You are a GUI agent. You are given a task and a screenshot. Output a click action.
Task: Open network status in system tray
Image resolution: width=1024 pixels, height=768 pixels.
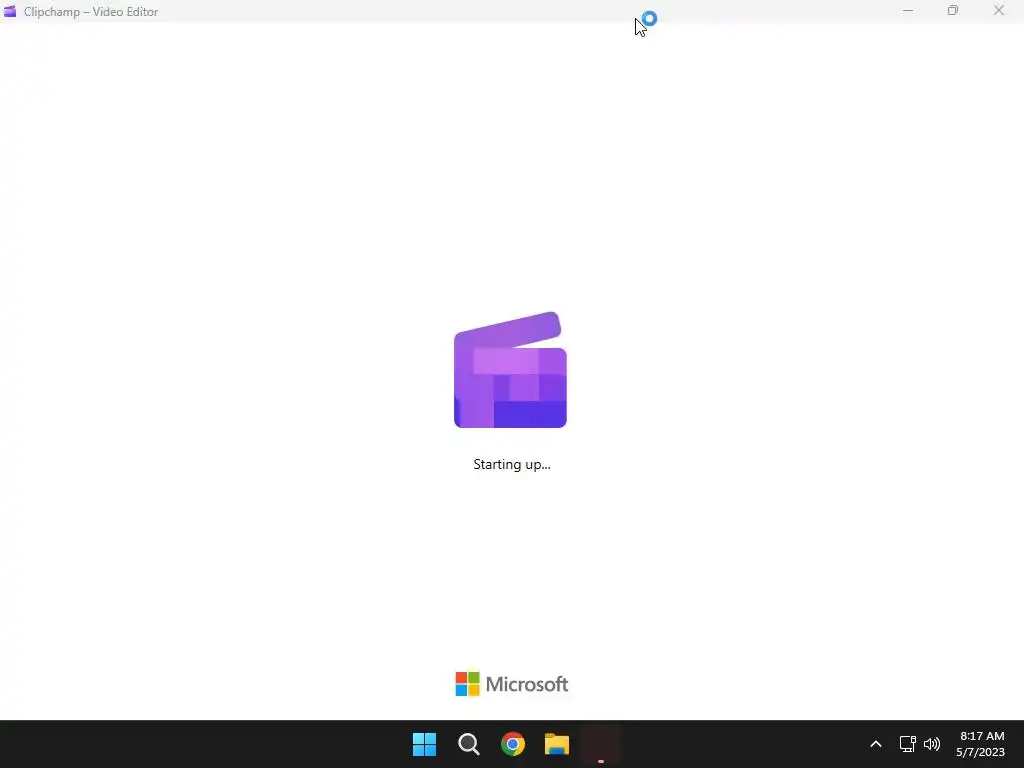pos(907,744)
